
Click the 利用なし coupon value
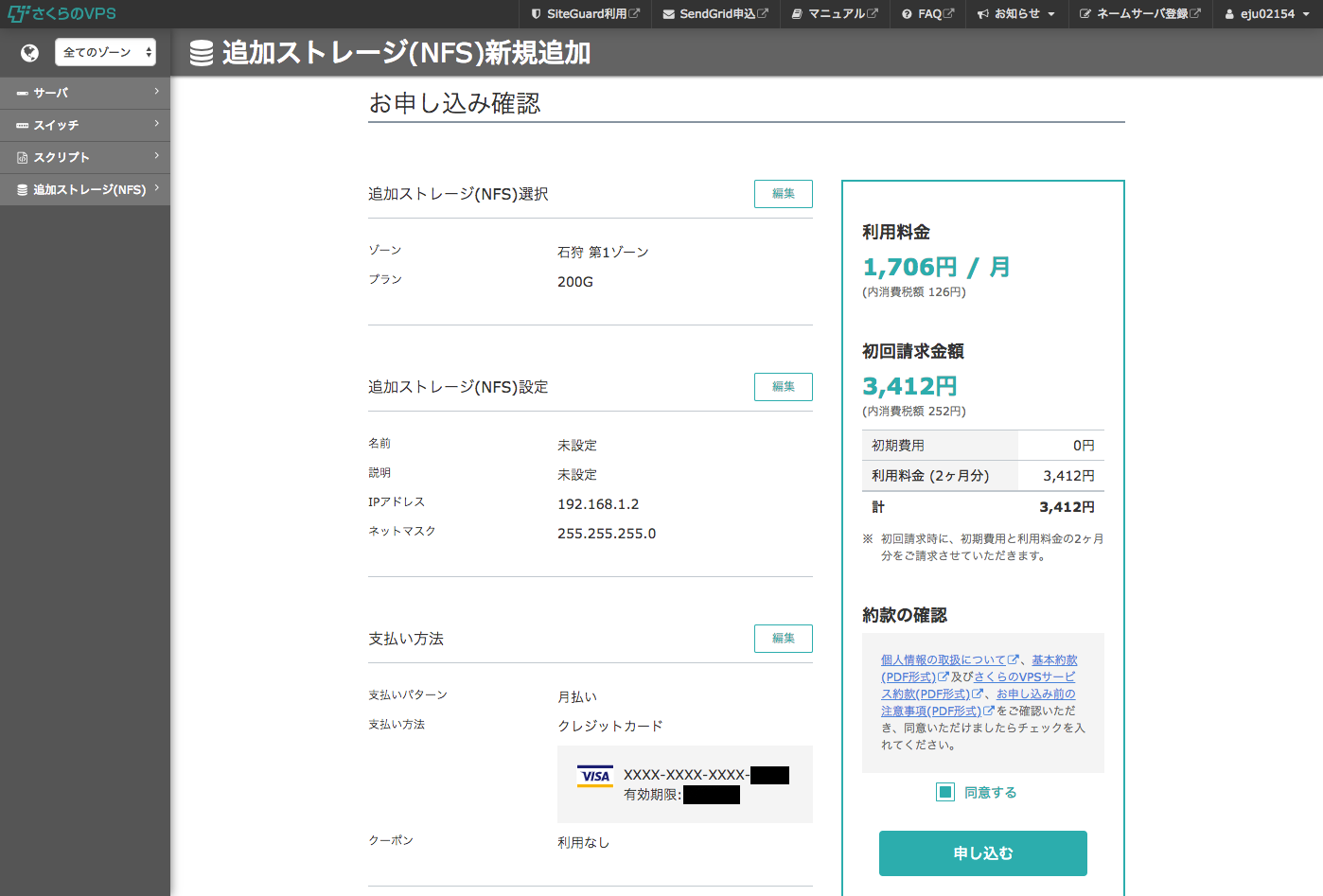click(x=584, y=843)
